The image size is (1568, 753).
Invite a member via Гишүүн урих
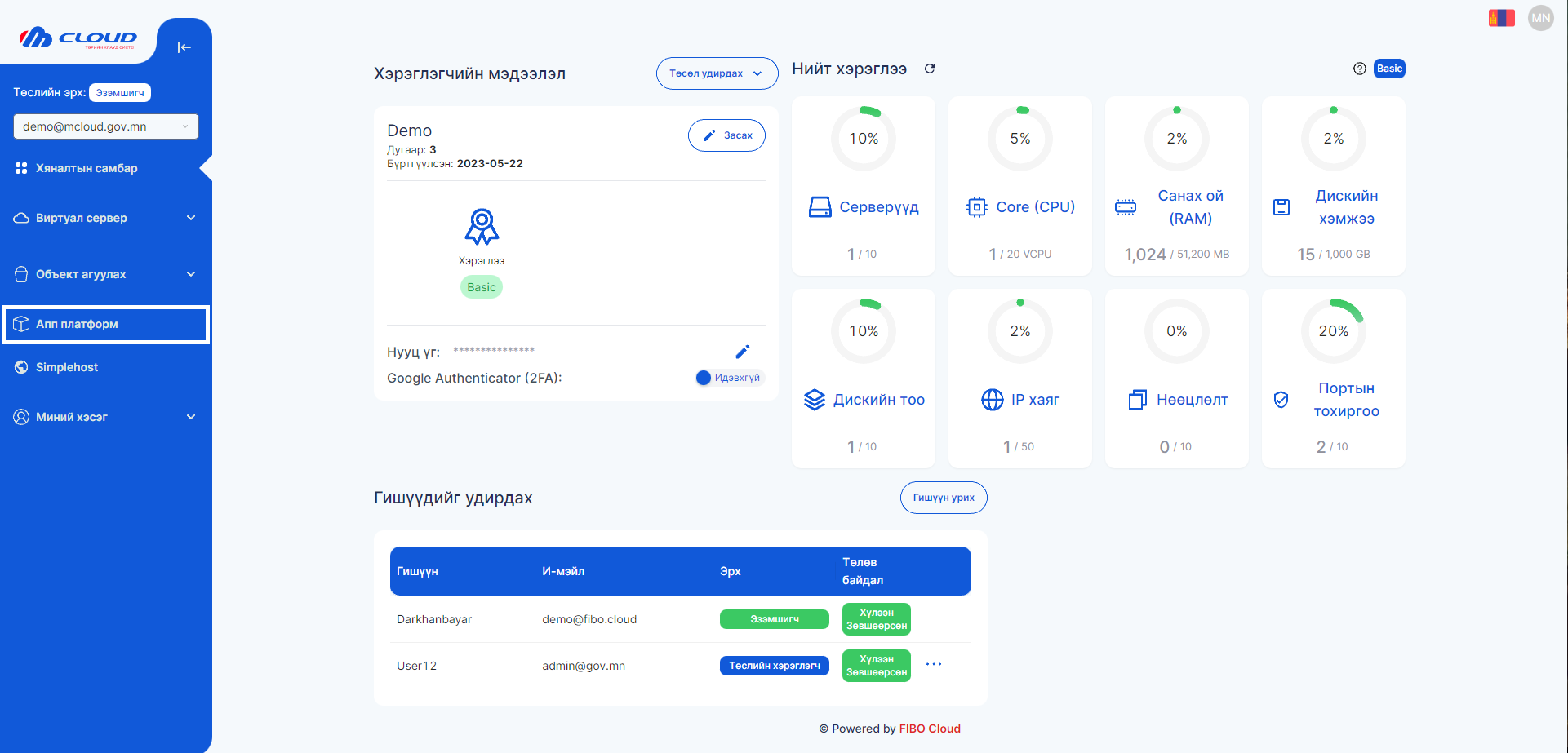click(x=943, y=497)
